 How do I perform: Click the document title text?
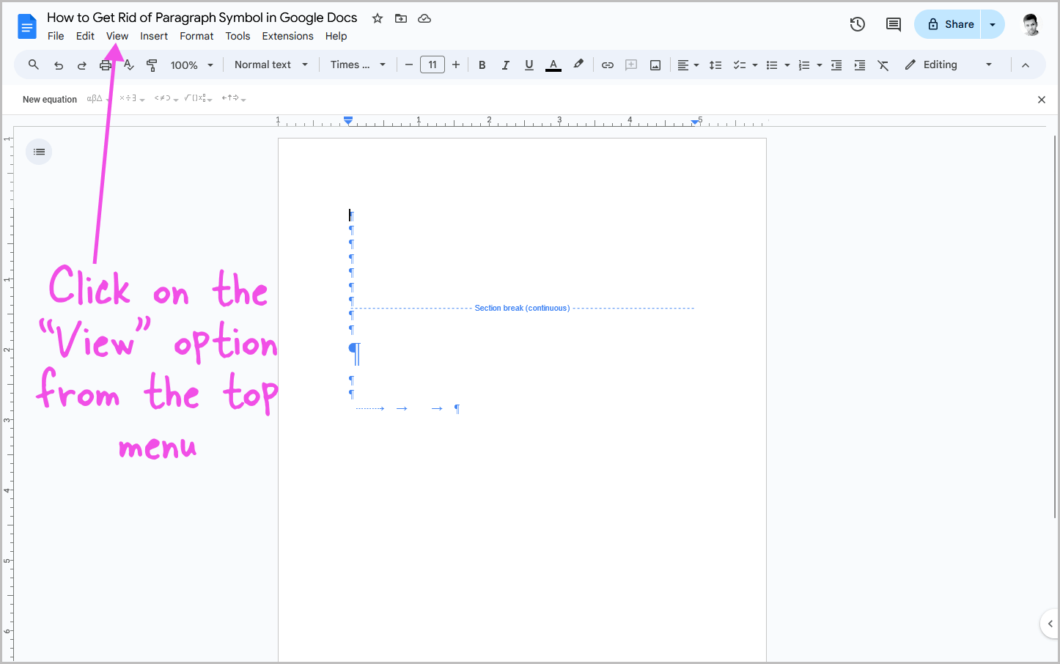tap(201, 18)
